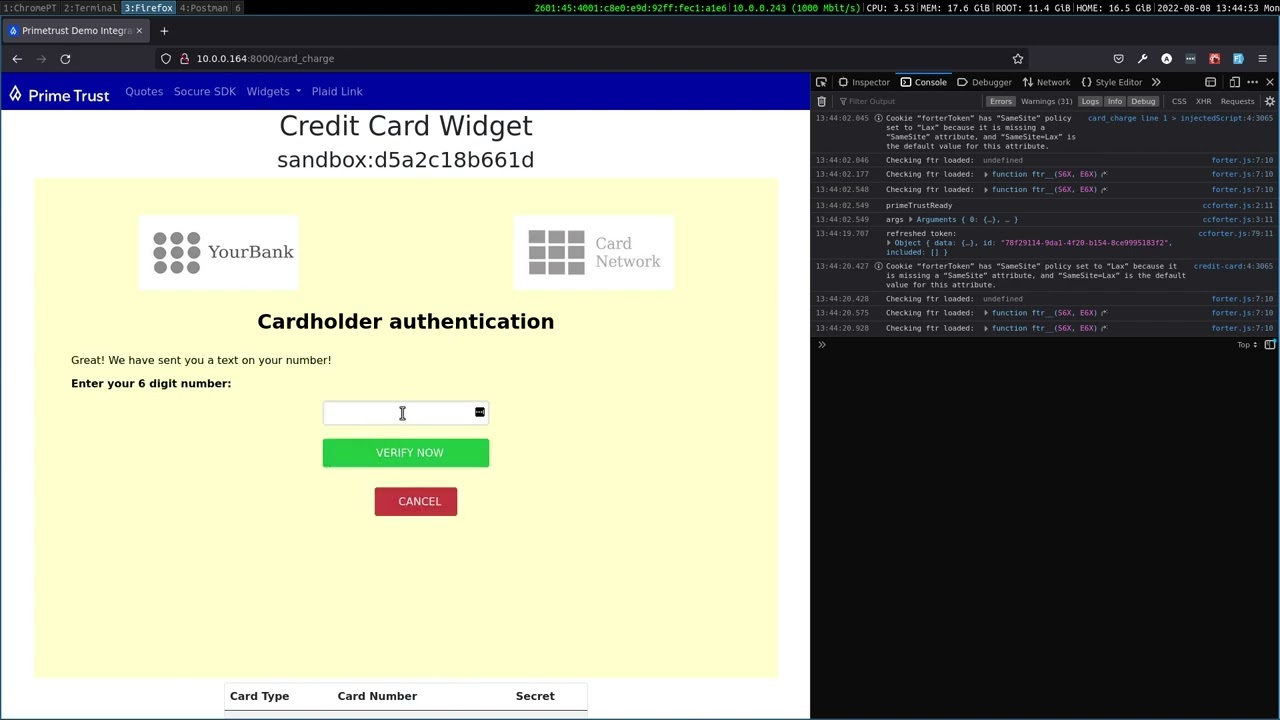Open the Top context selector dropdown
The height and width of the screenshot is (720, 1280).
point(1247,345)
